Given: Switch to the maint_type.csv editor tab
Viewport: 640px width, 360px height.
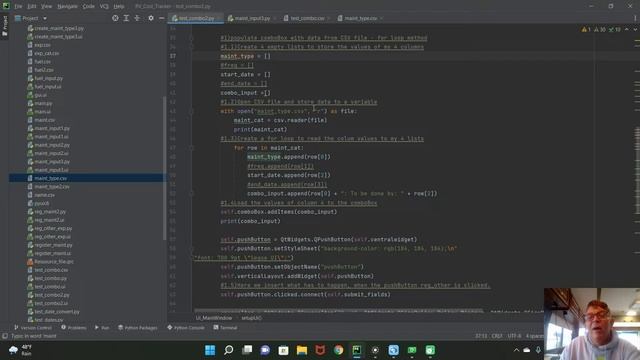Looking at the screenshot, I should 360,18.
